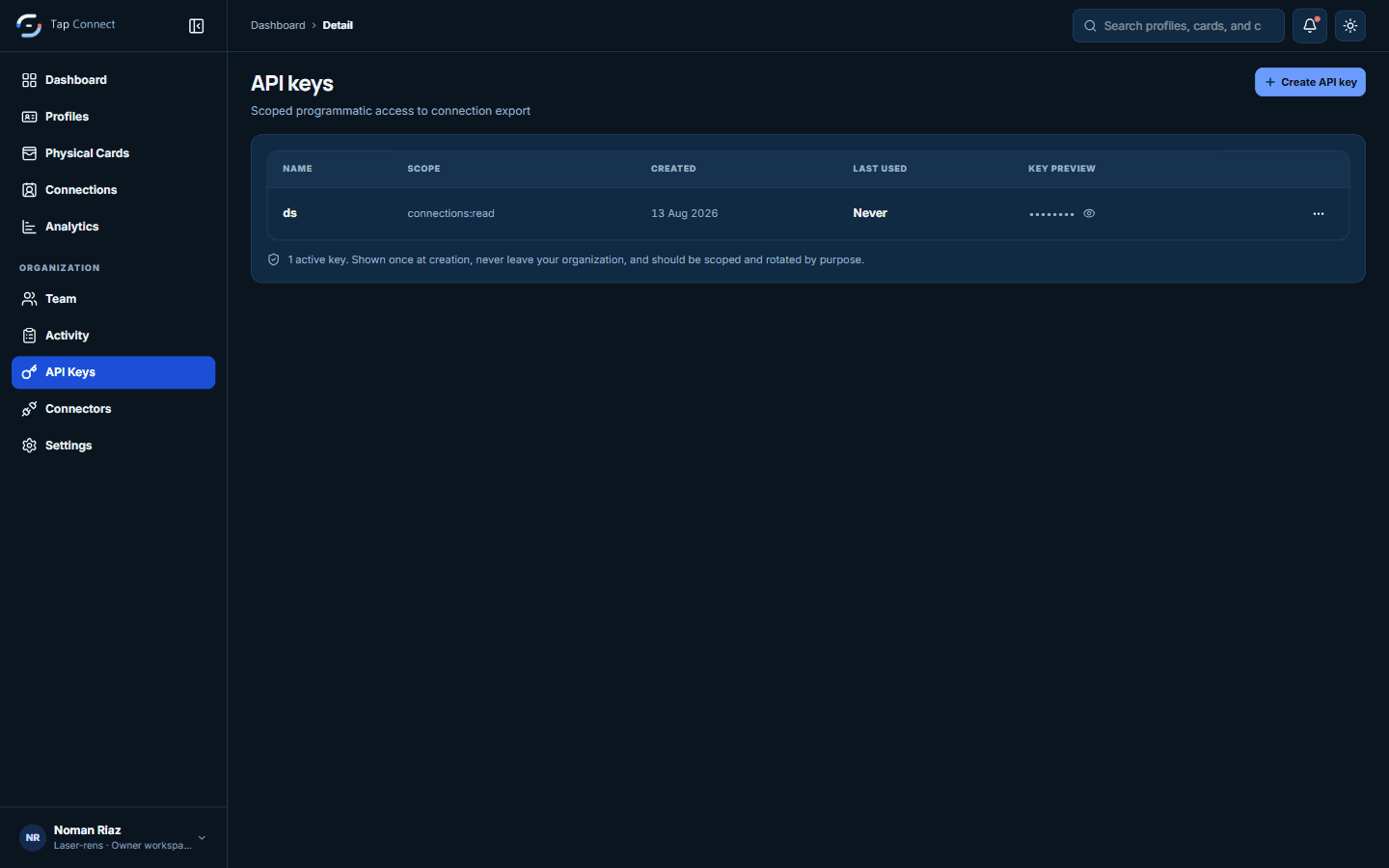
Task: Open Settings from sidebar
Action: click(x=113, y=446)
